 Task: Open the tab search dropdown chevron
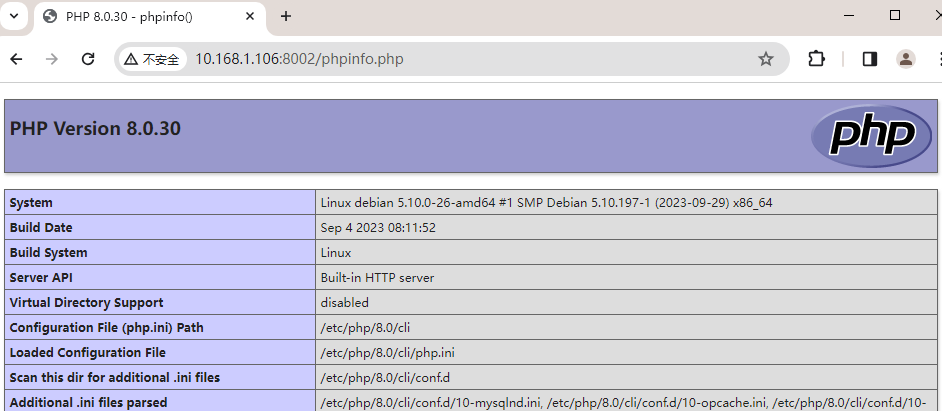pos(14,16)
